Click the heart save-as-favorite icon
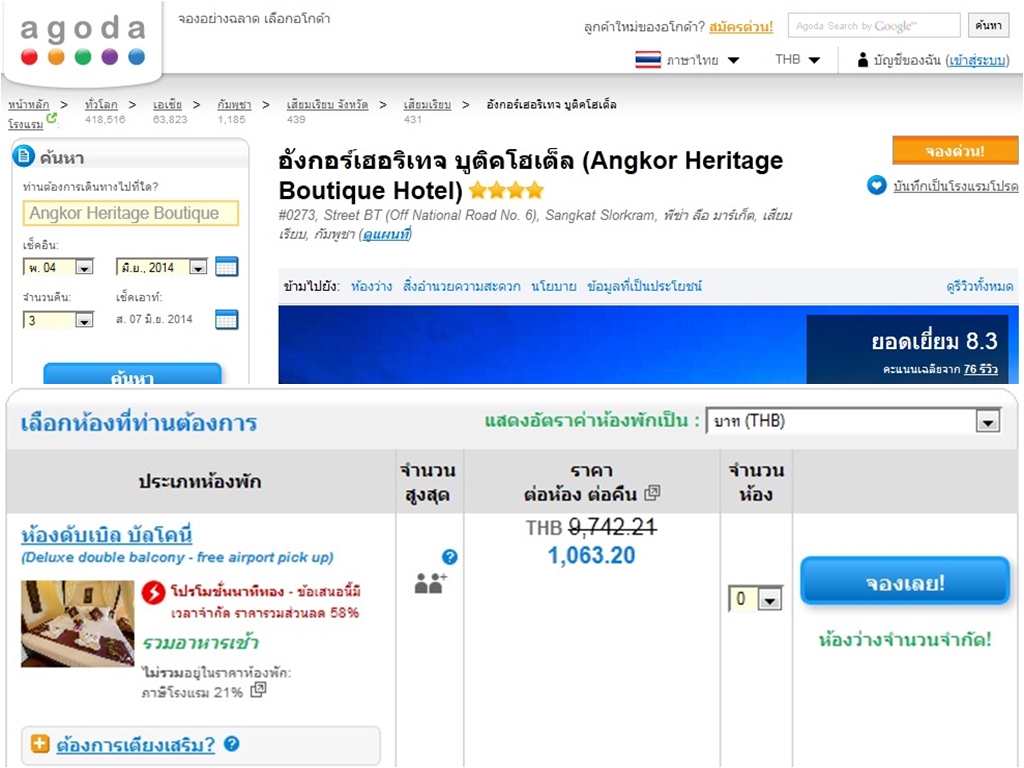 tap(876, 185)
